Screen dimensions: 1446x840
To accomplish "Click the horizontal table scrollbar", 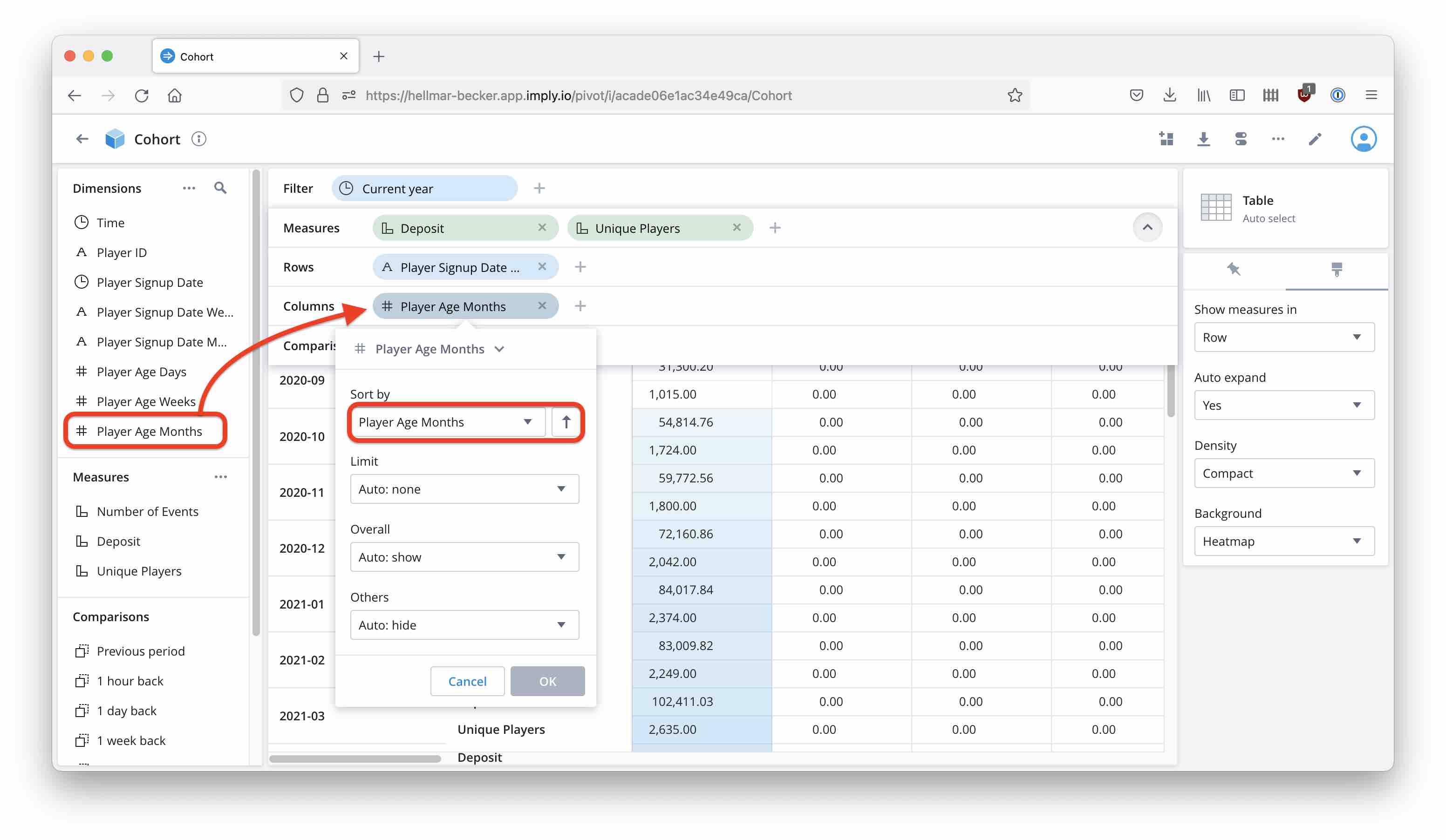I will (x=355, y=759).
